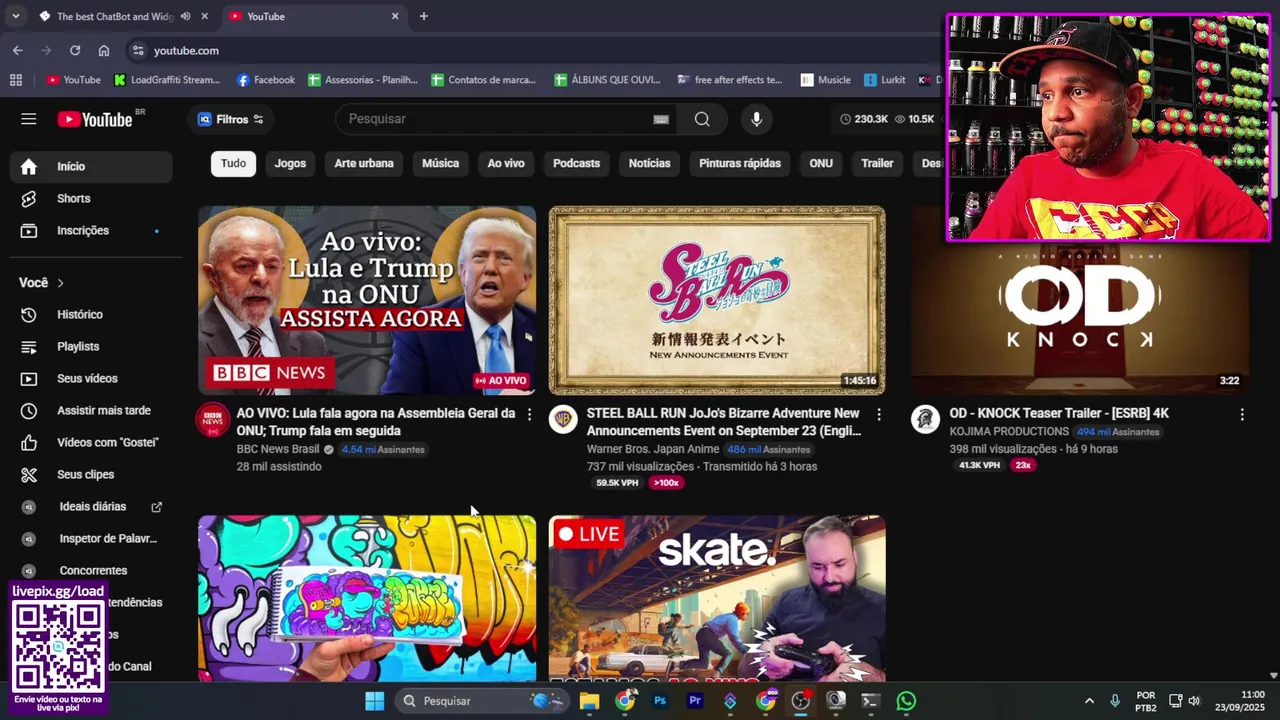The image size is (1280, 720).
Task: Click the browser home button
Action: [x=104, y=50]
